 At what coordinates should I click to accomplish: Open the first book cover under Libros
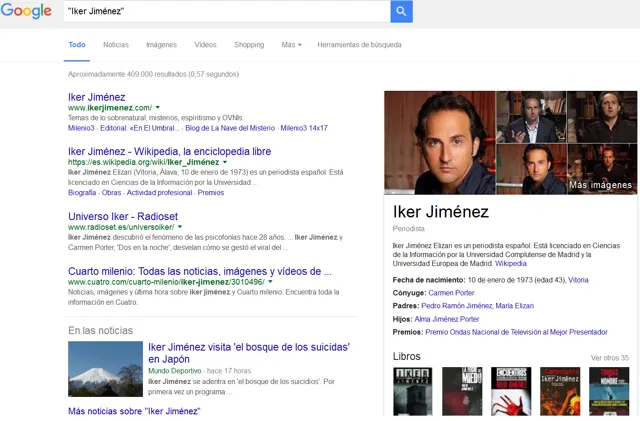pos(413,391)
